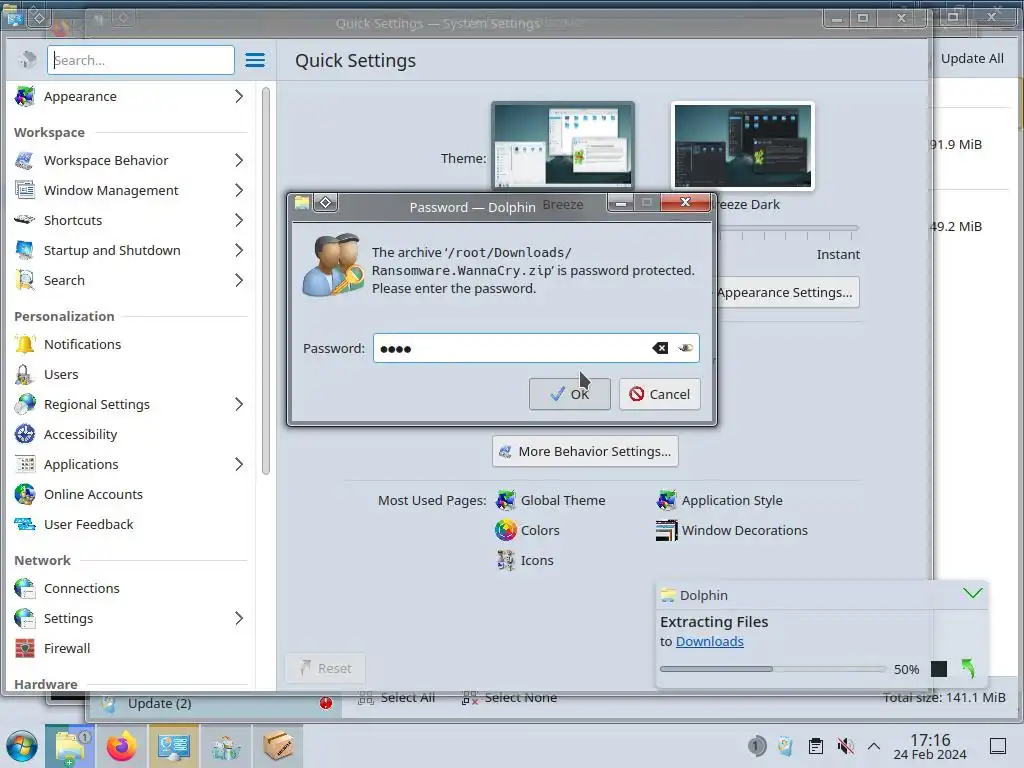Switch to System Settings taskbar entry
Screen dimensions: 1024x768
pyautogui.click(x=173, y=746)
